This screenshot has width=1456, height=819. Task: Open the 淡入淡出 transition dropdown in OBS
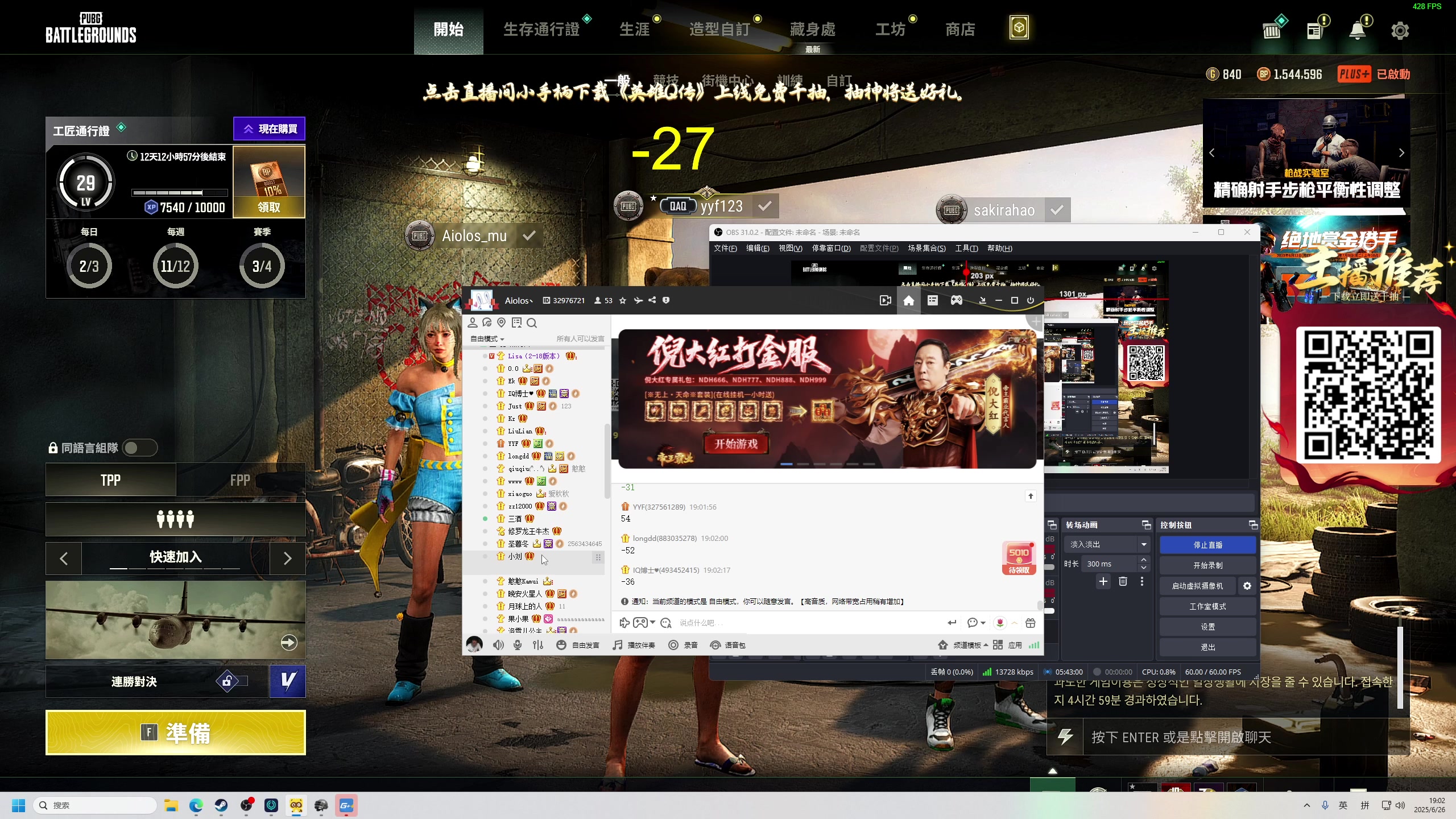1107,544
